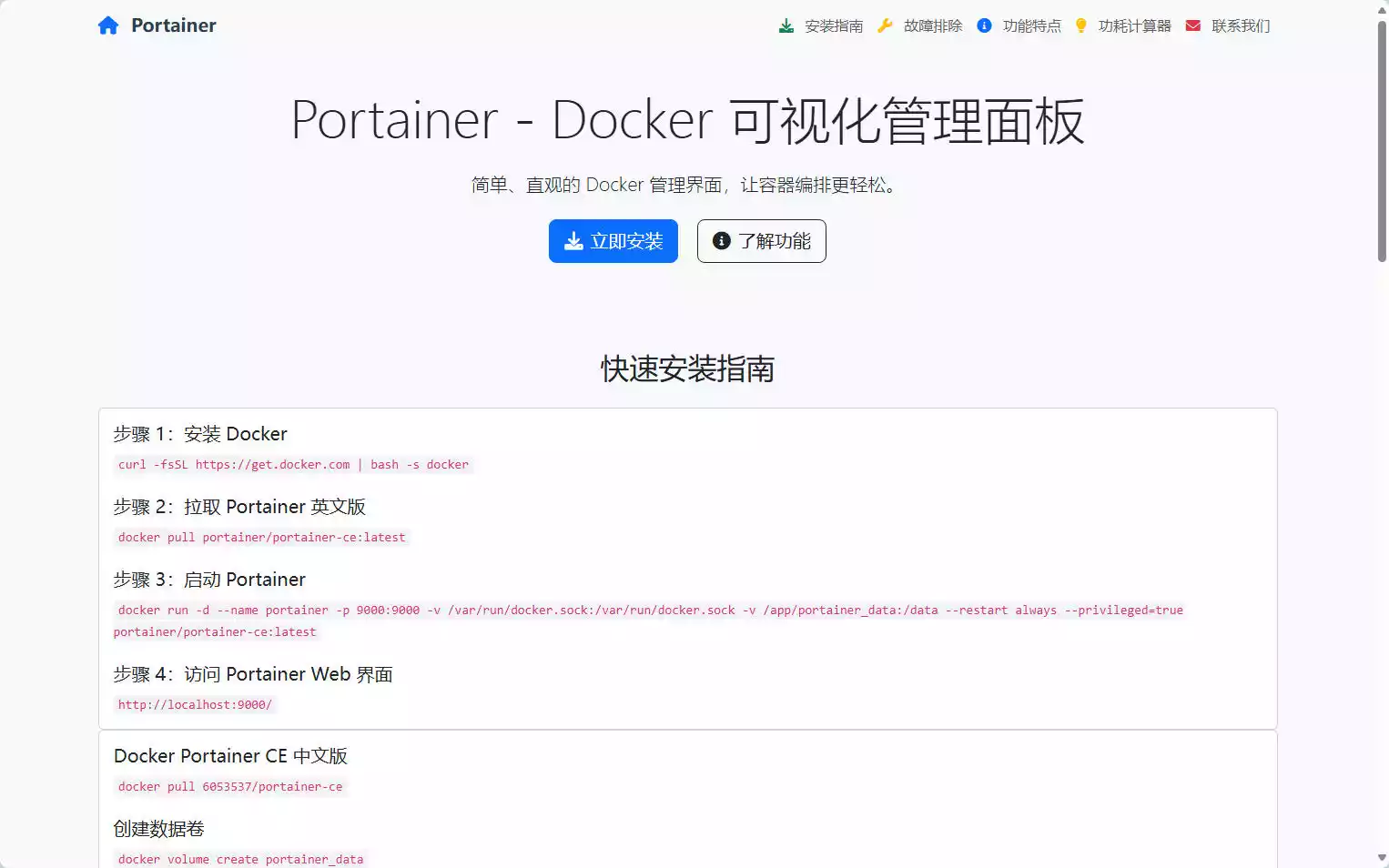Click the vertical scrollbar thumb

coord(1382,141)
